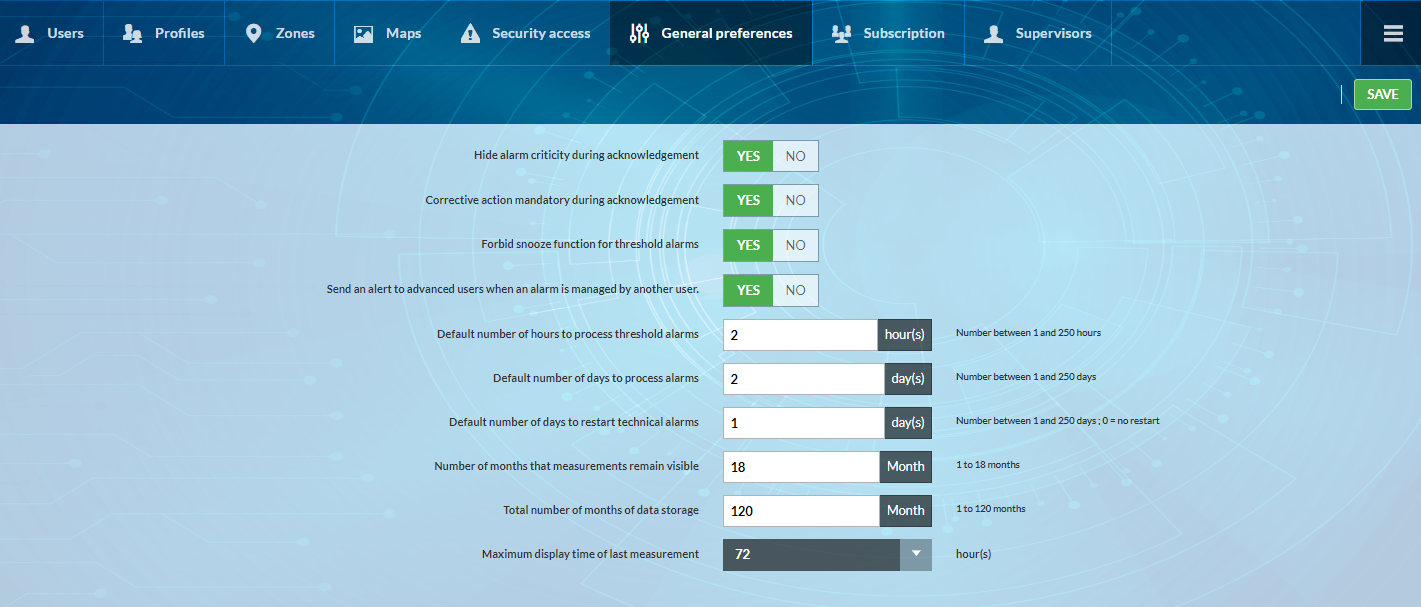
Task: Set Hide alarm criticity during acknowledgement to YES
Action: (748, 156)
